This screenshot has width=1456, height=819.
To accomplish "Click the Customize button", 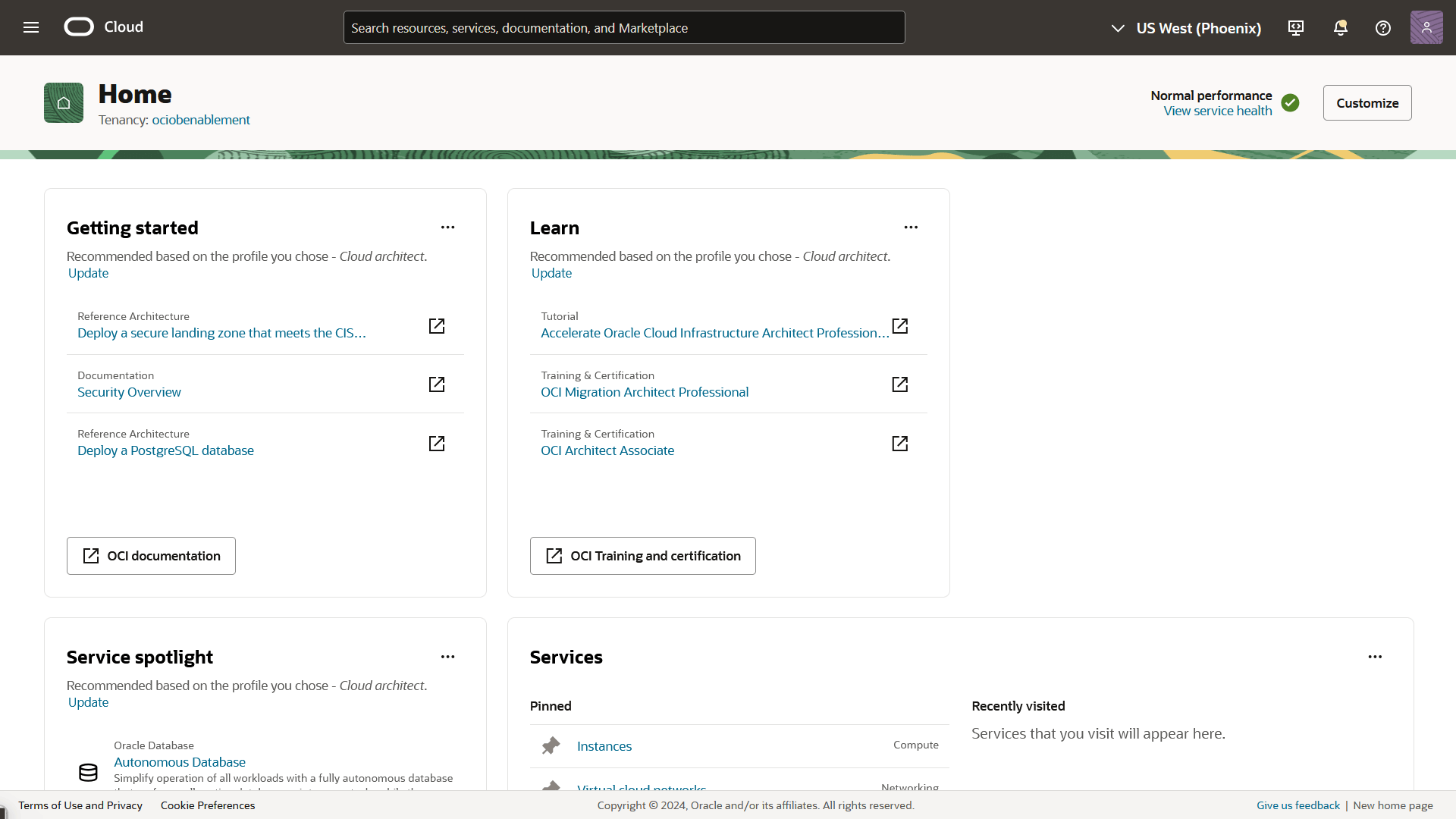I will click(x=1367, y=103).
